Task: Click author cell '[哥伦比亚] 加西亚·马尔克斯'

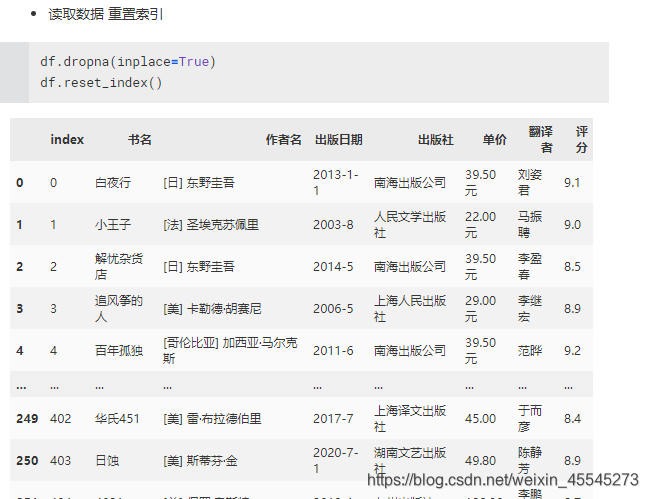Action: pyautogui.click(x=230, y=350)
